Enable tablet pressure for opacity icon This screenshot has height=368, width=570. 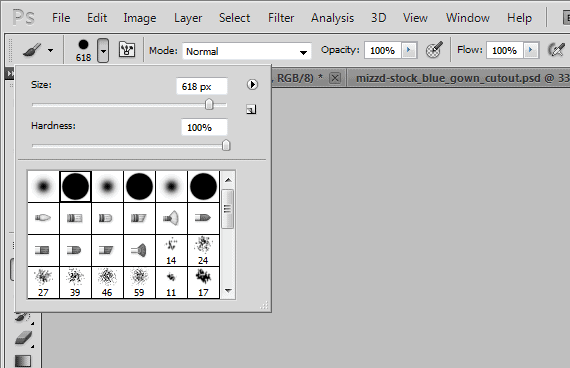pos(434,49)
